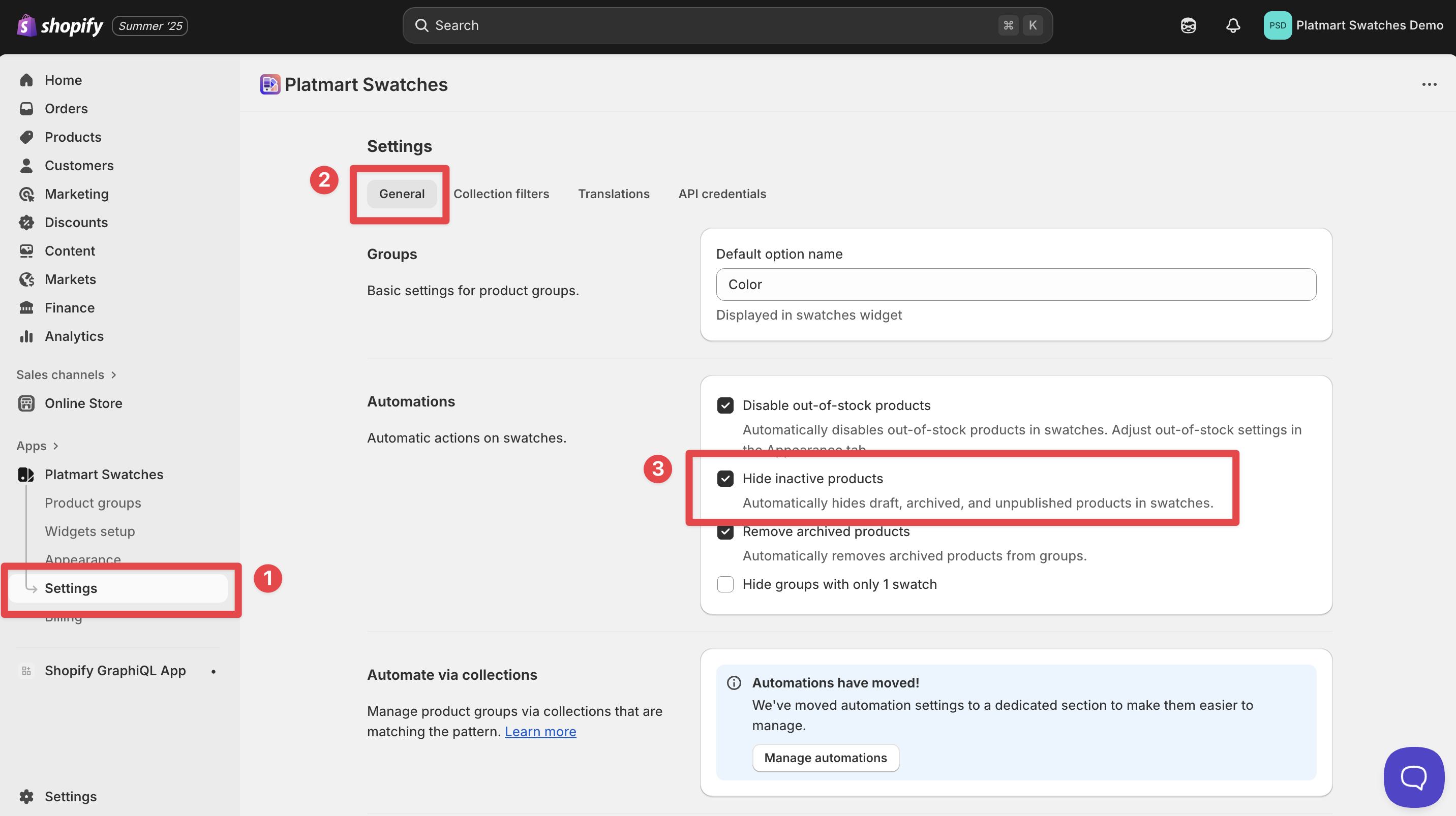Select app Settings under Platmart Swatches
This screenshot has width=1456, height=816.
[x=118, y=588]
